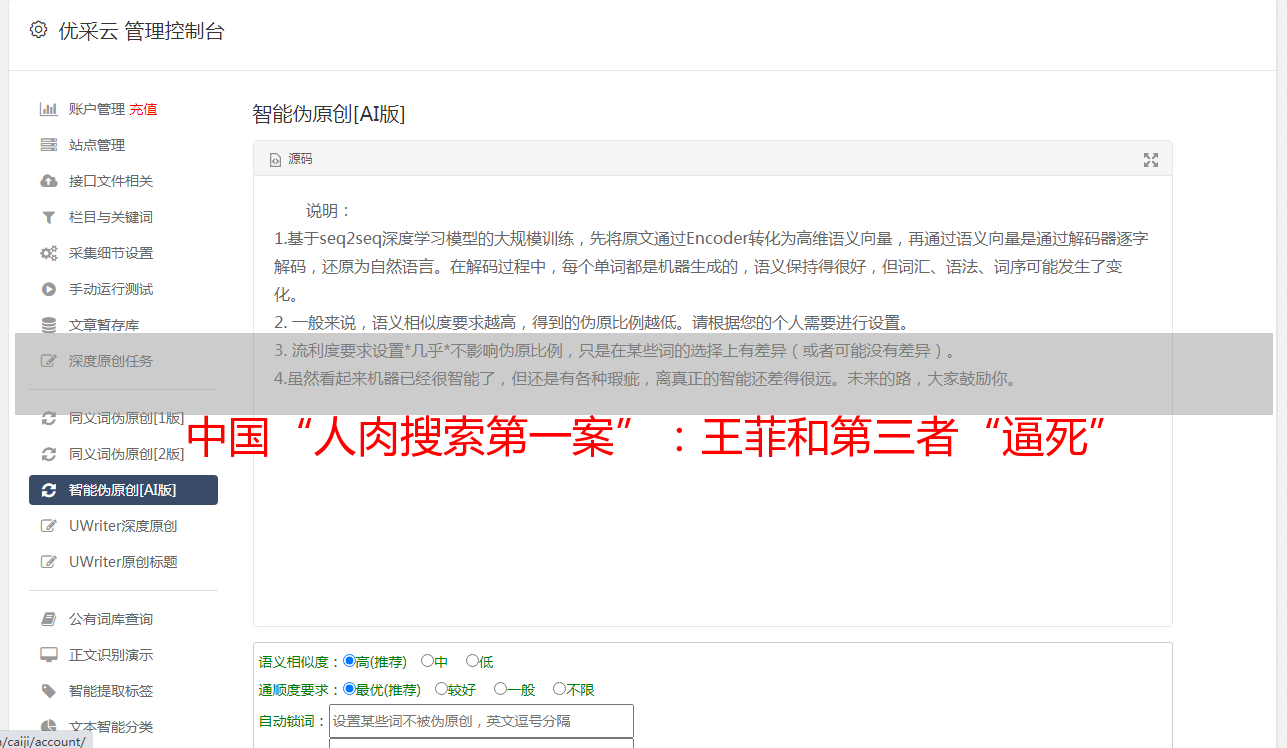Click the gear icon beside 优采云 管理控制台
Screen dimensions: 1287x748
coord(38,30)
